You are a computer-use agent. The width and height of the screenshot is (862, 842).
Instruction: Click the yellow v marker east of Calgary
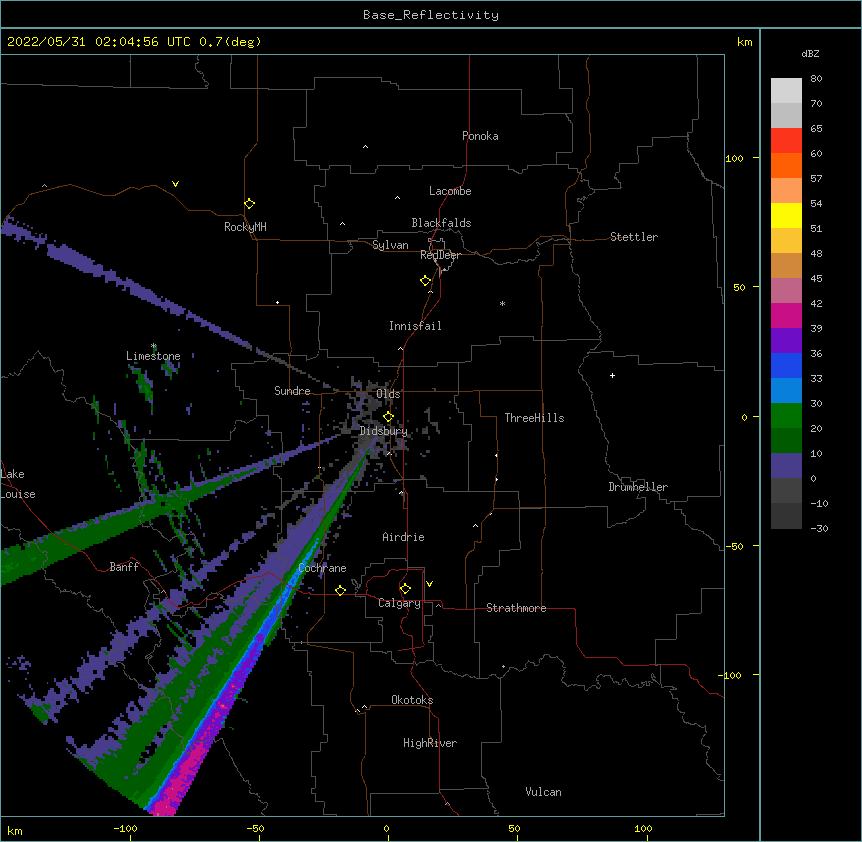click(x=429, y=584)
